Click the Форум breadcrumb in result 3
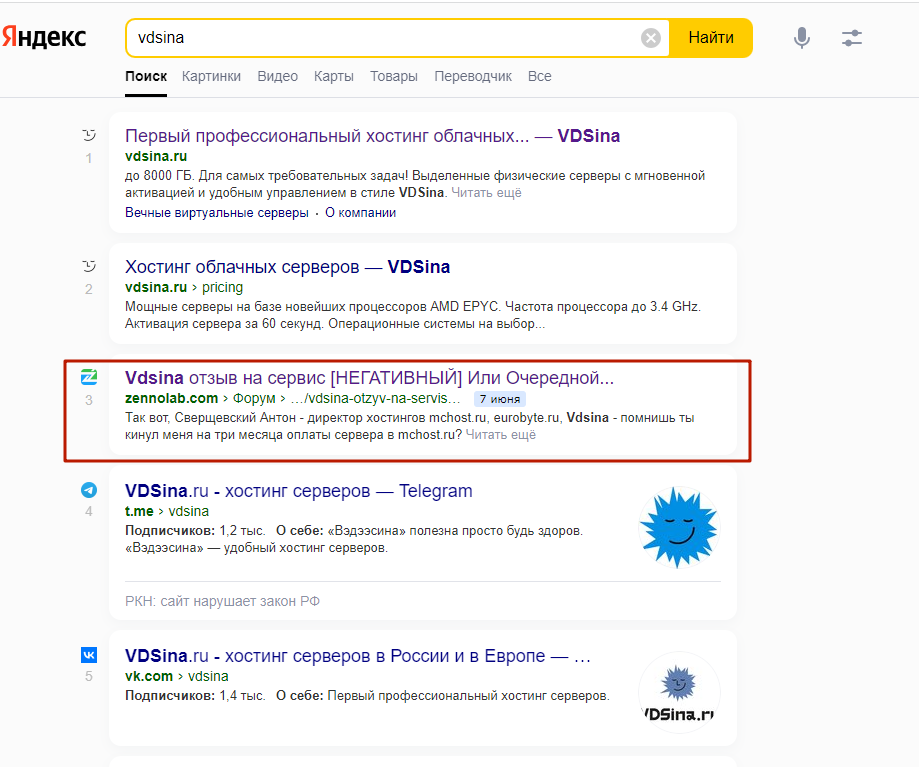919x767 pixels. tap(254, 398)
